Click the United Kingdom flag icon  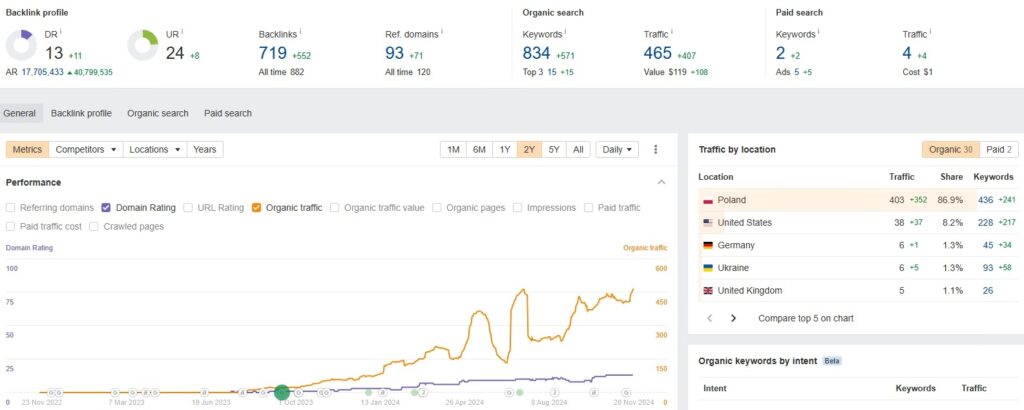point(708,291)
